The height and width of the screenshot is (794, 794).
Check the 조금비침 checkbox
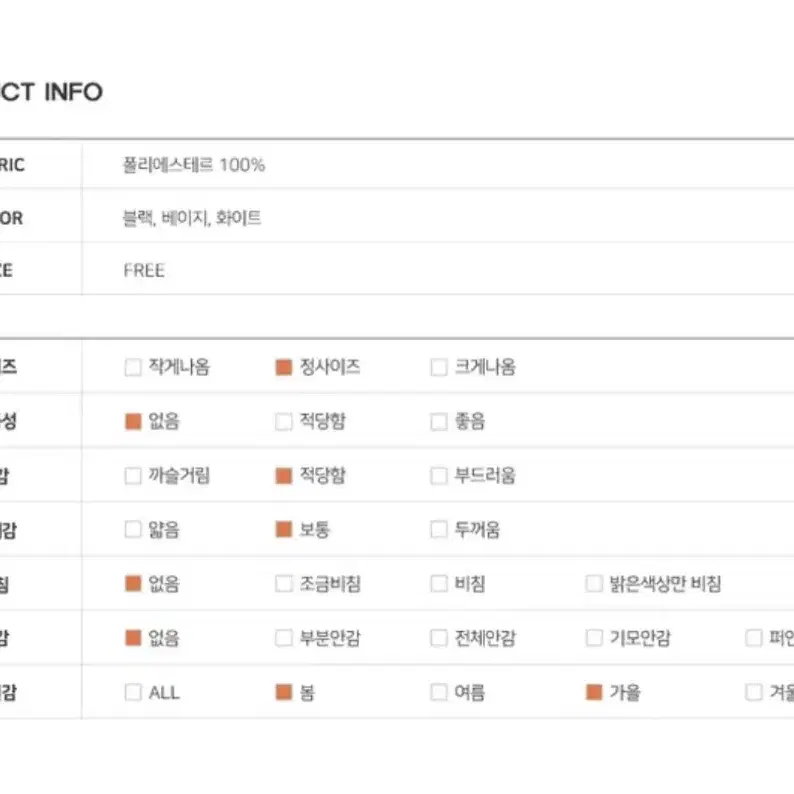click(x=284, y=583)
